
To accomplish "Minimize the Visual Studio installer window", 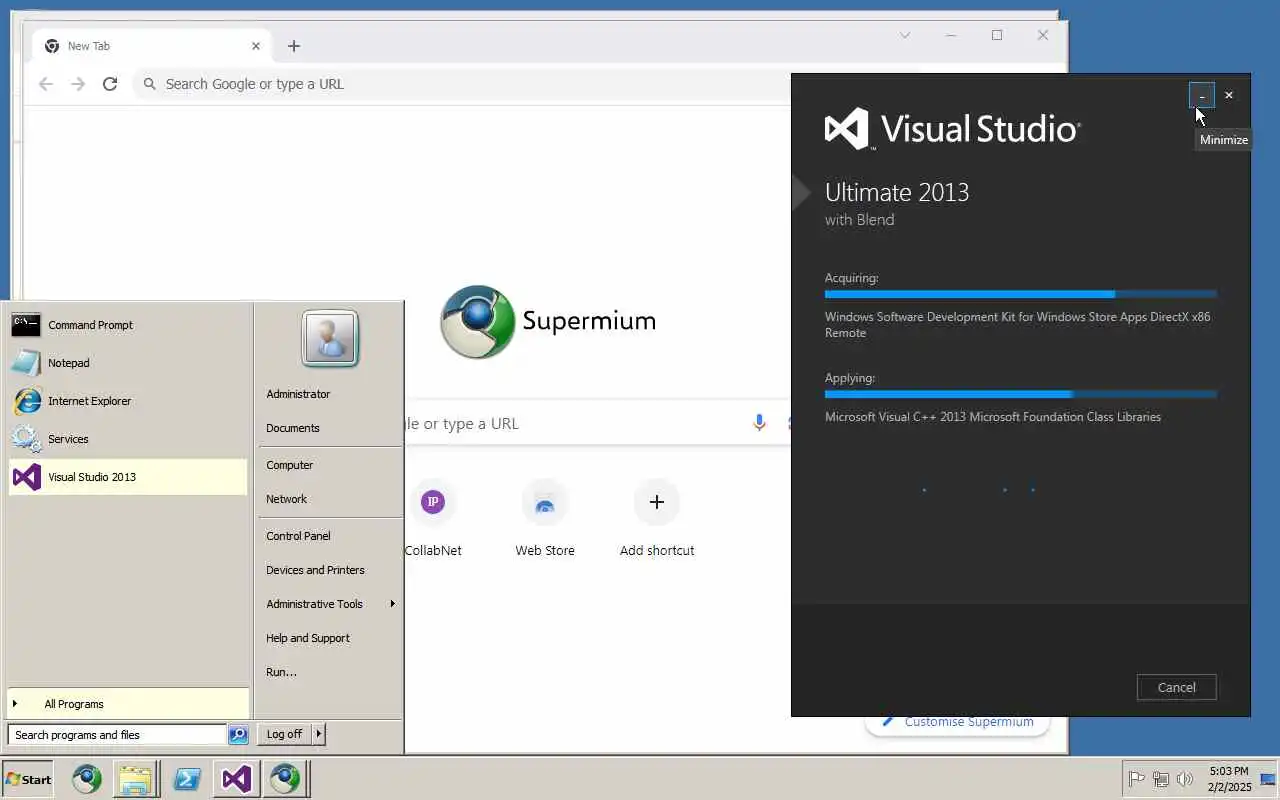I will click(x=1201, y=95).
